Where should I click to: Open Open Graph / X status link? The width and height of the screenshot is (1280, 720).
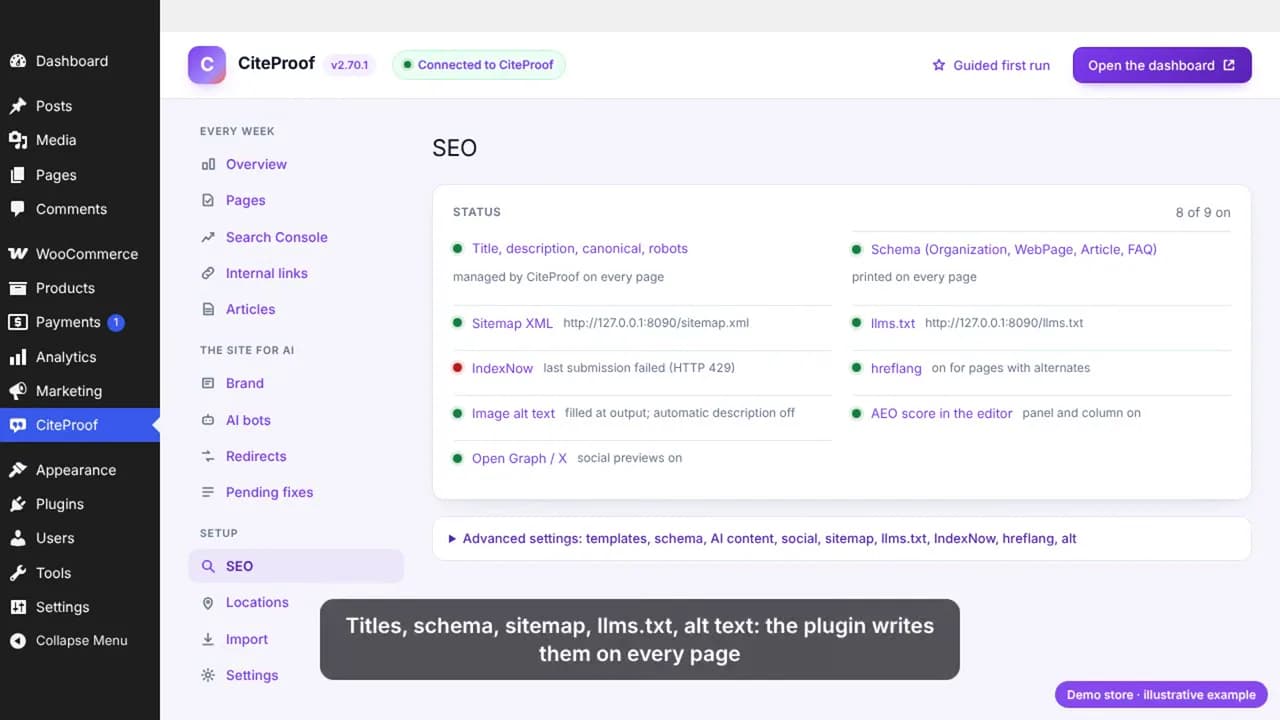[519, 458]
